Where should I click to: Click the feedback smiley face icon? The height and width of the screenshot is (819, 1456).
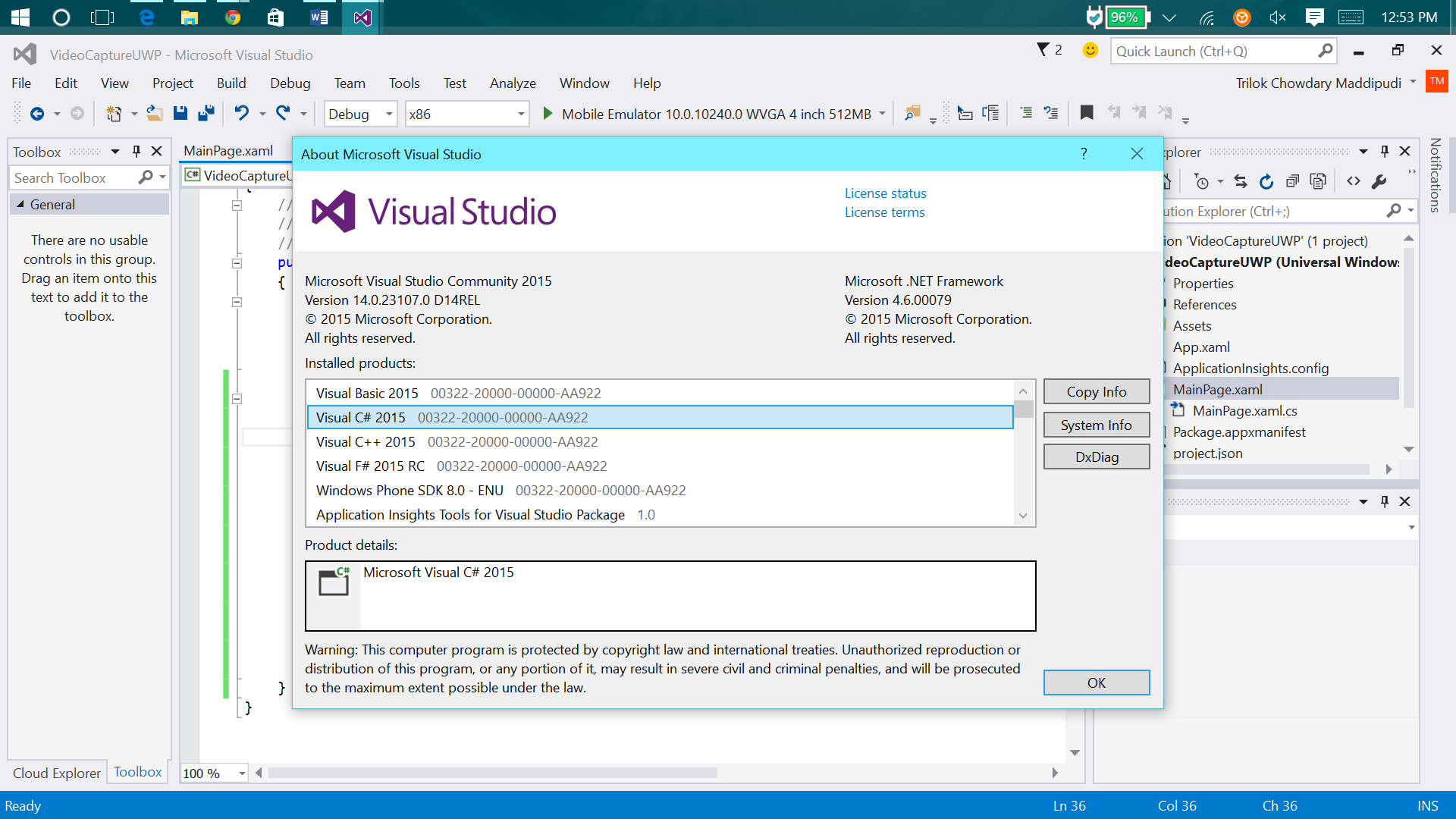(x=1090, y=51)
